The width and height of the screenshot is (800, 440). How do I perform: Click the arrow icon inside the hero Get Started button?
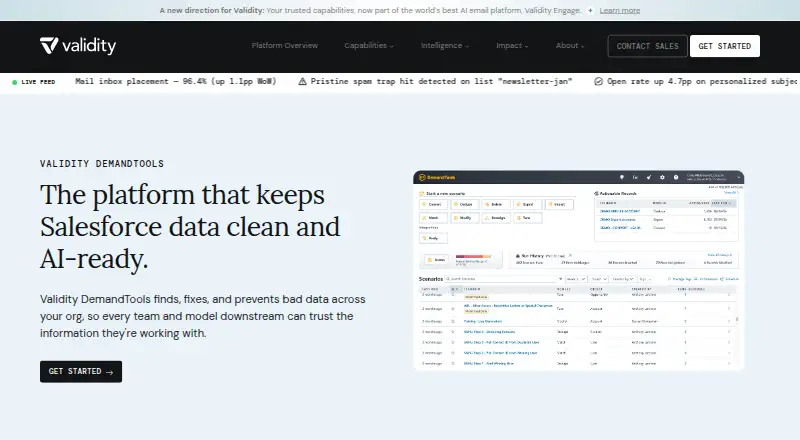109,372
